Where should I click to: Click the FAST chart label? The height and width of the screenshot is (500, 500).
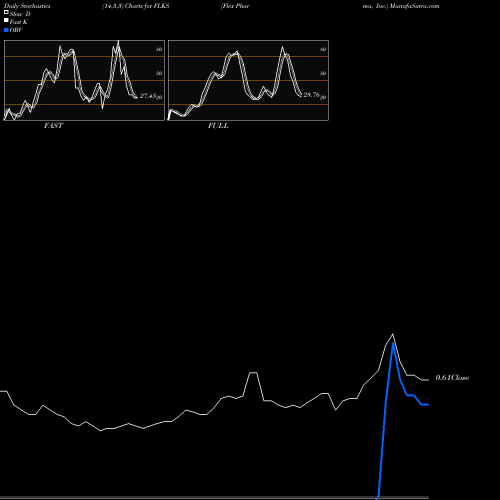coord(53,126)
